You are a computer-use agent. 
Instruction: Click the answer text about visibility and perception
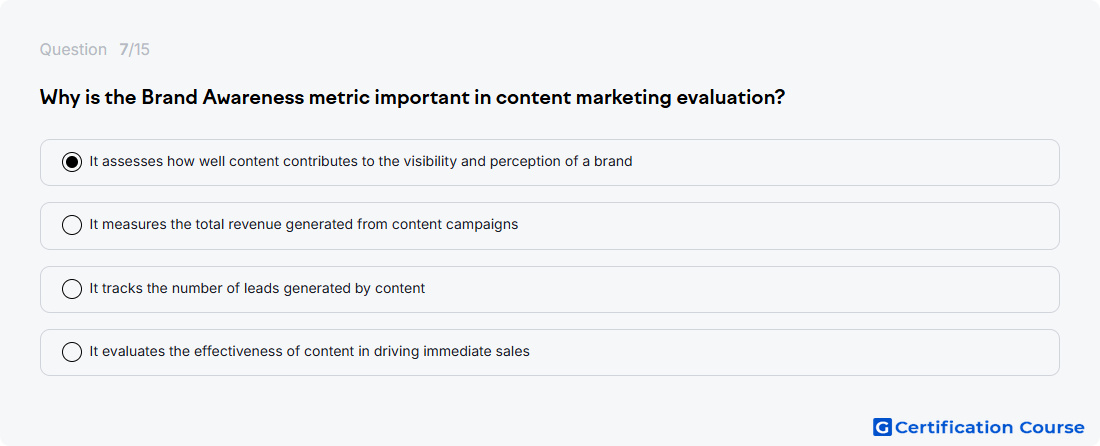tap(361, 161)
